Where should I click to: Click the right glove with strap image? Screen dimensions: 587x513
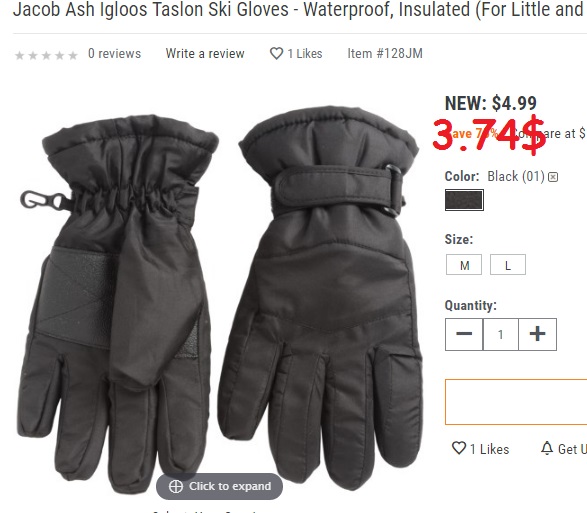click(320, 296)
